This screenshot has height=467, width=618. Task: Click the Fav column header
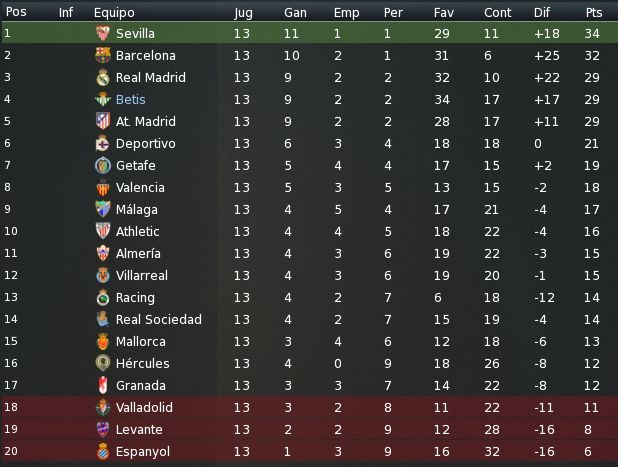443,13
